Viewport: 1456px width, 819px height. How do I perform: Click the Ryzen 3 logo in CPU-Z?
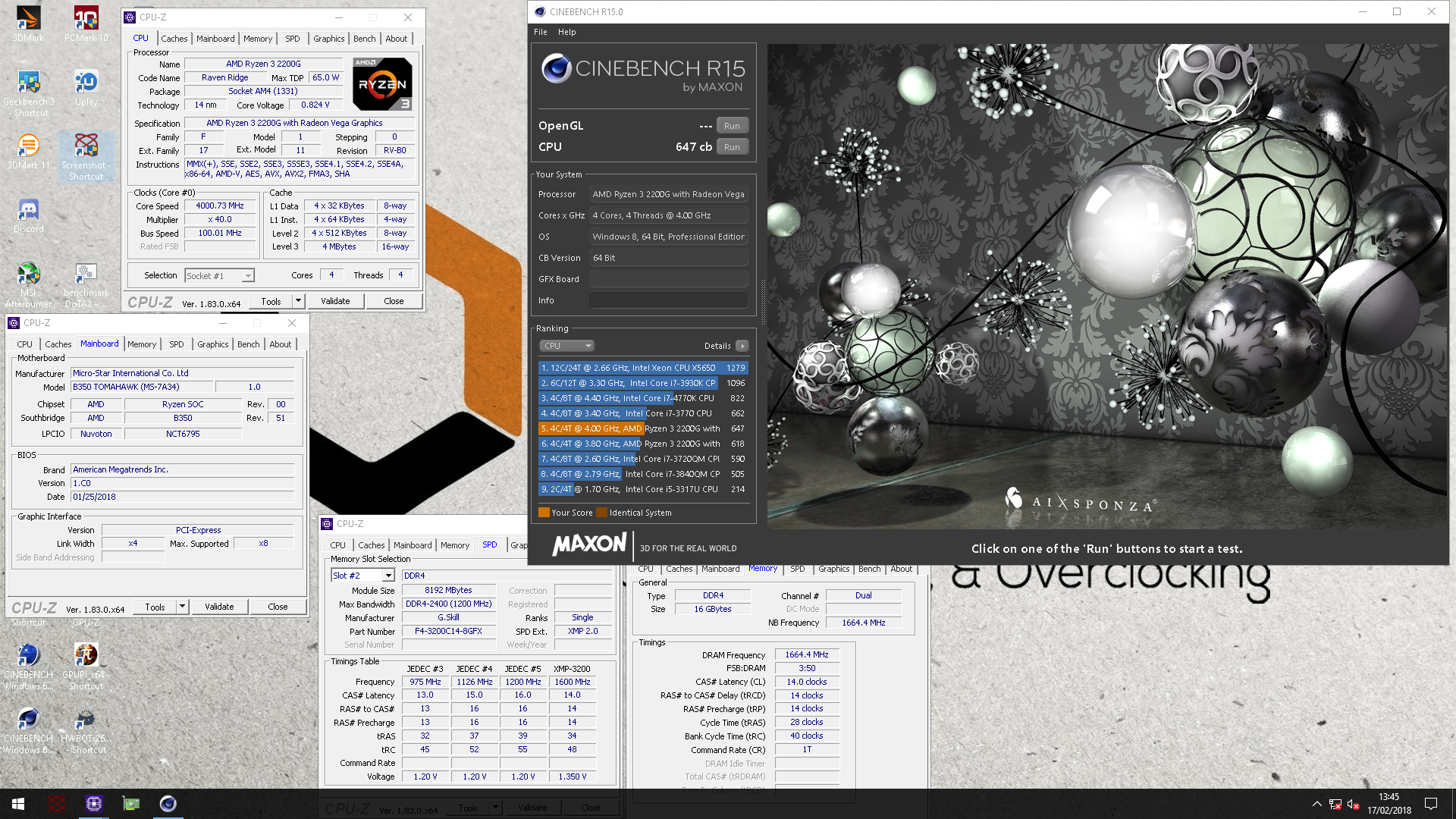pos(382,83)
